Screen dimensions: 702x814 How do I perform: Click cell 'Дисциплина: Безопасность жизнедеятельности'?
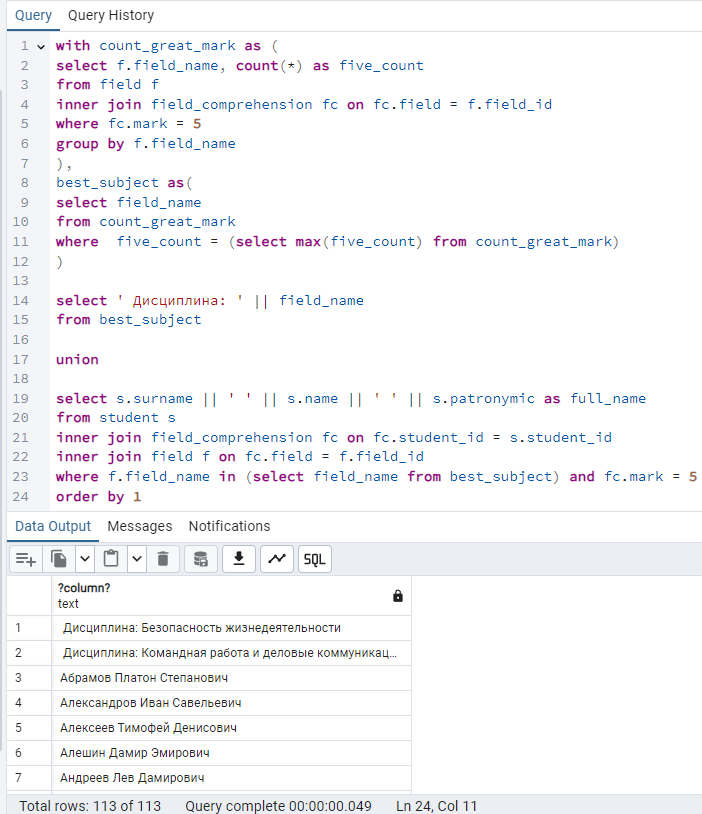coord(232,628)
